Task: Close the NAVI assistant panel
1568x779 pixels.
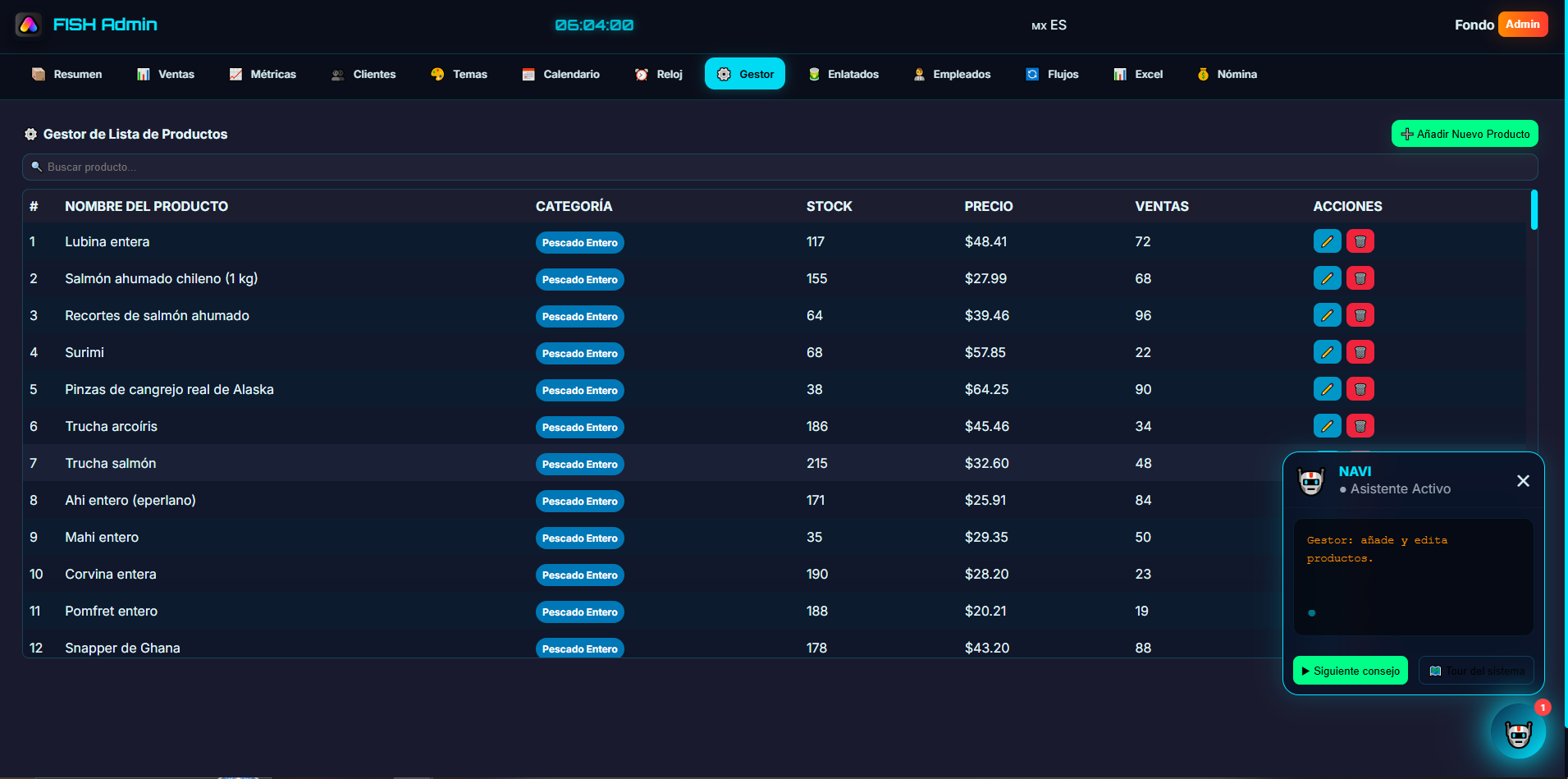Action: pos(1523,481)
